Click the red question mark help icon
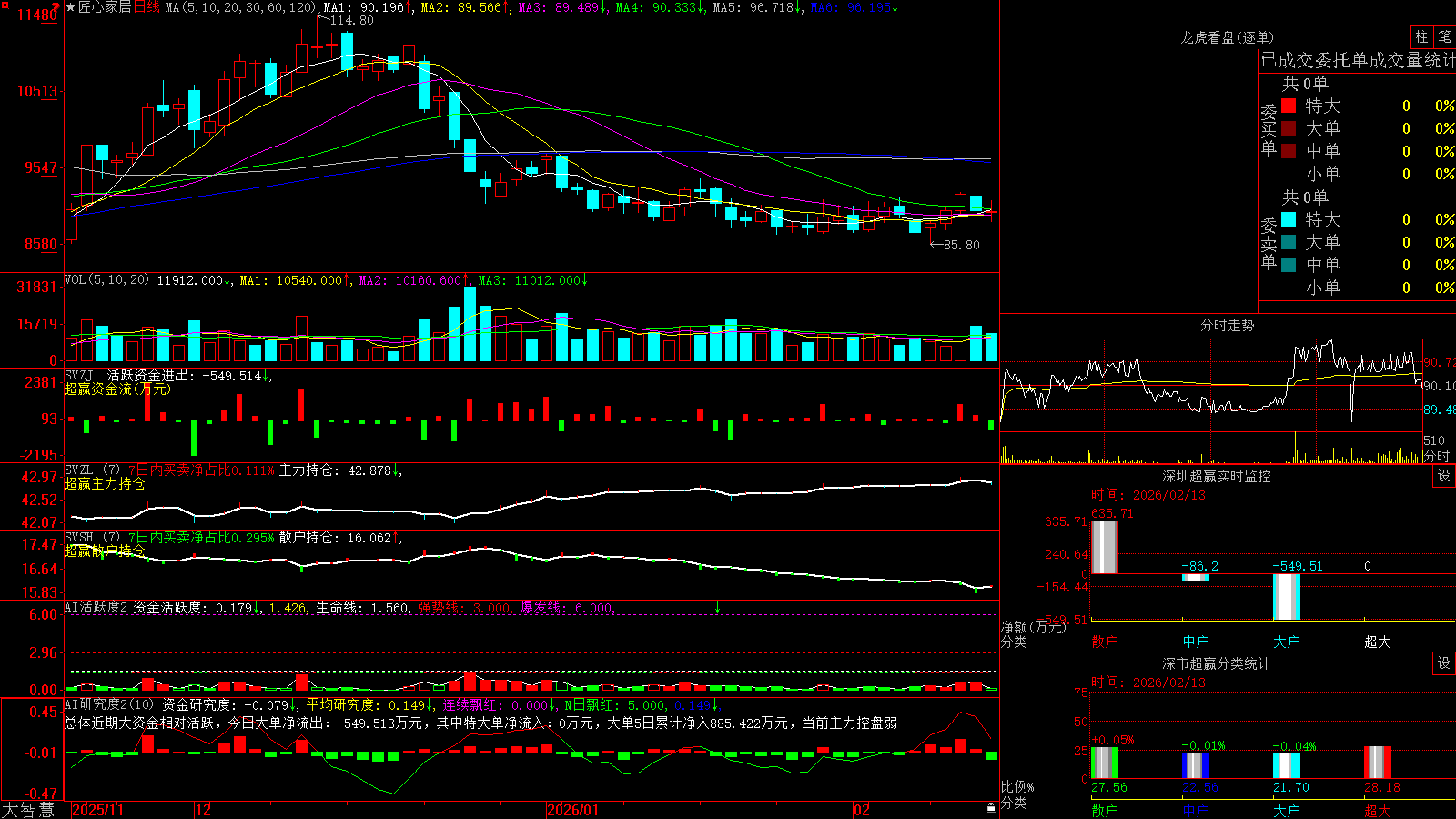This screenshot has width=1456, height=819. pyautogui.click(x=56, y=6)
